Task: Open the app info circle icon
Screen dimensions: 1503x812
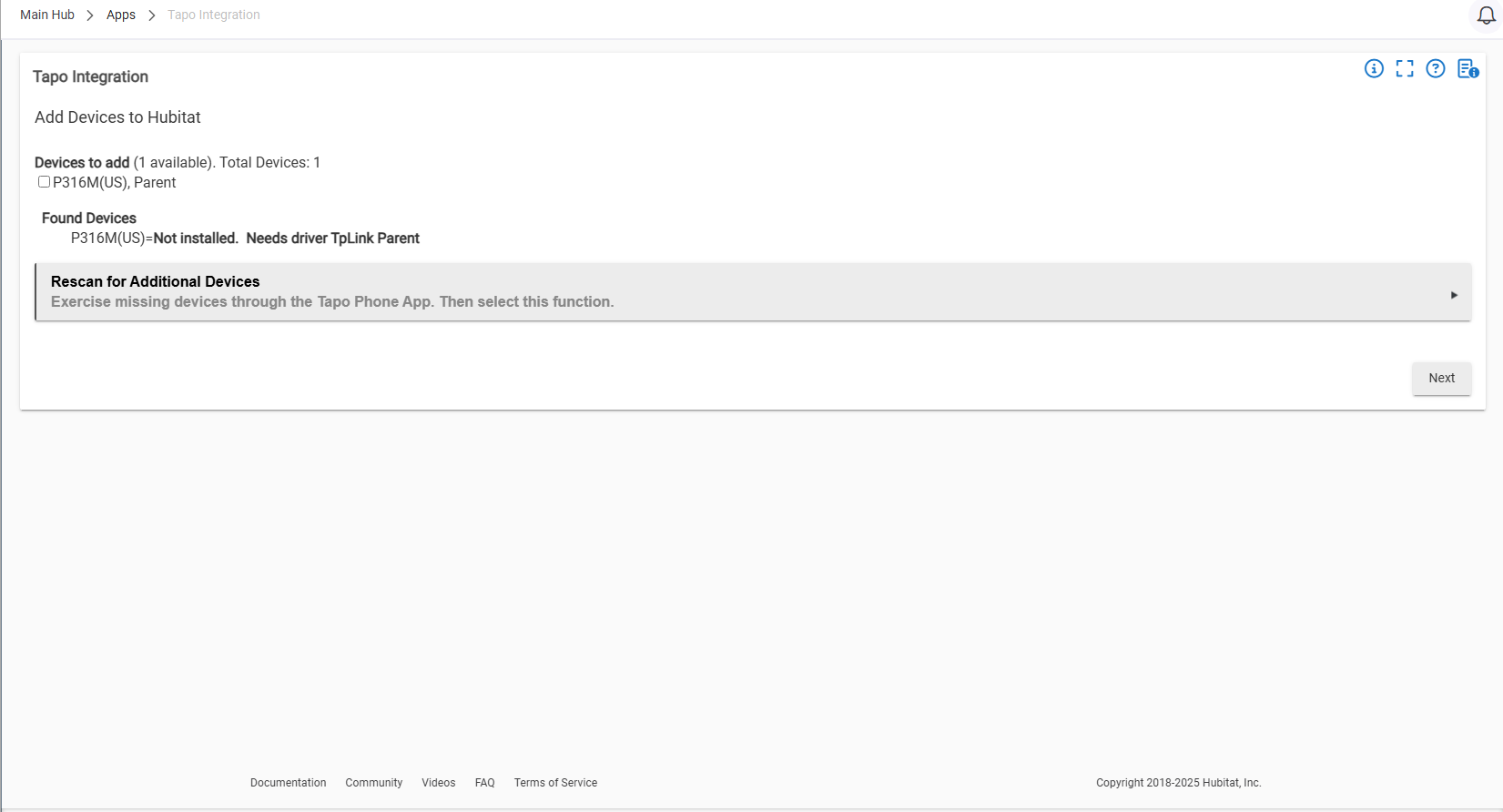Action: [x=1374, y=68]
